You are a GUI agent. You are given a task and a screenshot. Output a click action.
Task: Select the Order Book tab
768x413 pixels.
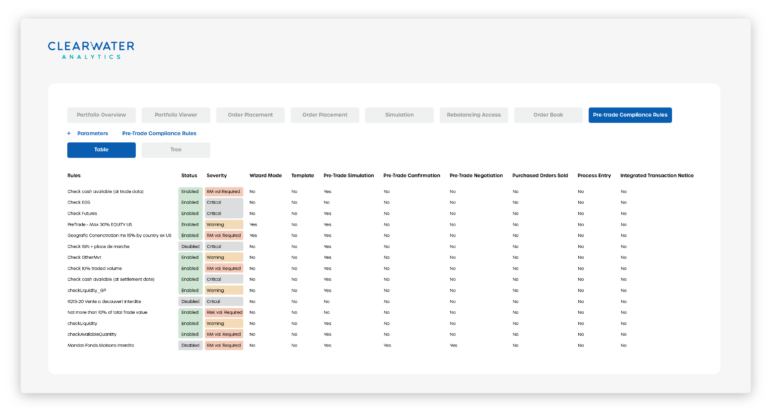click(x=548, y=115)
